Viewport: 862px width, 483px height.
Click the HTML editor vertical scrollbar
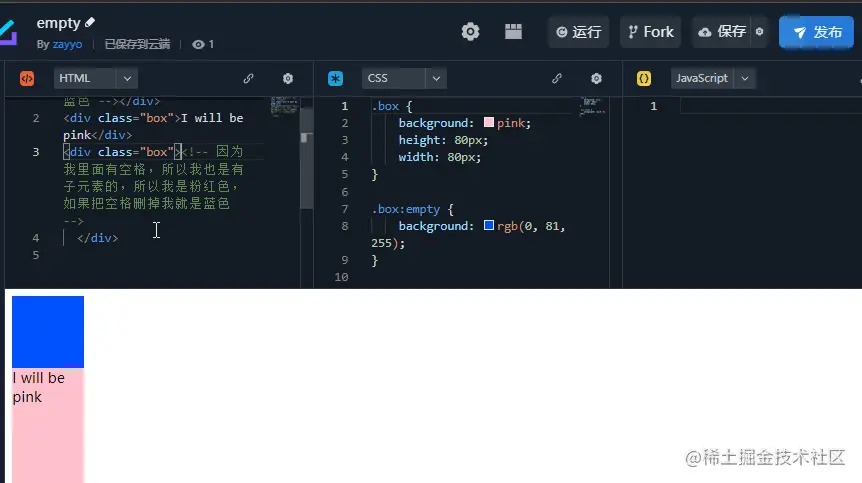click(307, 158)
